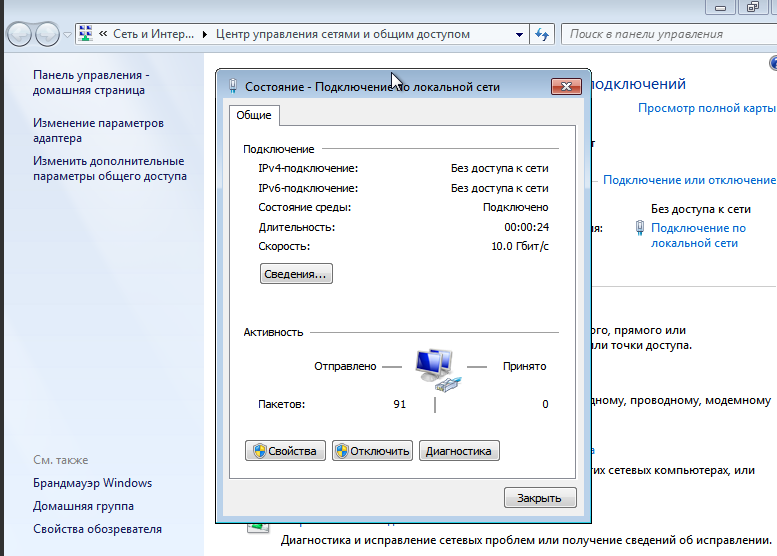Click the computers activity icon
Image resolution: width=777 pixels, height=556 pixels.
point(438,371)
